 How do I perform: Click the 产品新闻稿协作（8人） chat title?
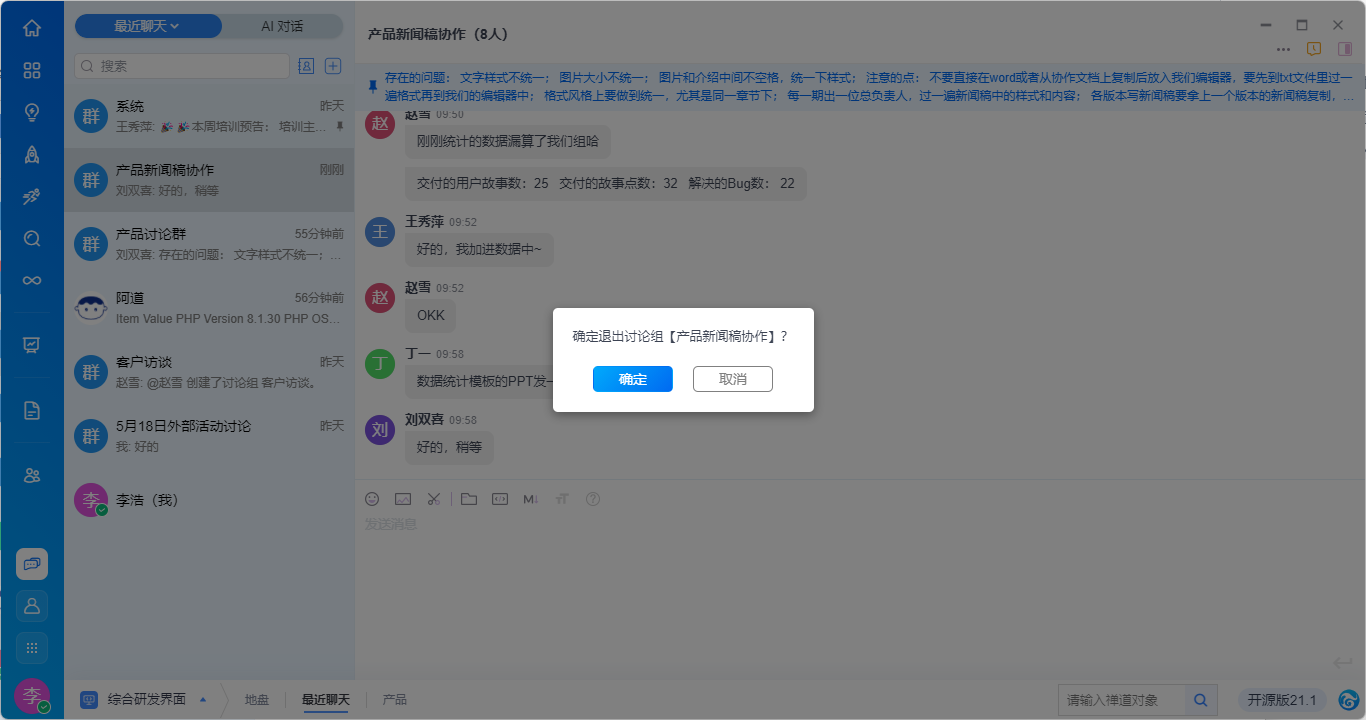438,34
